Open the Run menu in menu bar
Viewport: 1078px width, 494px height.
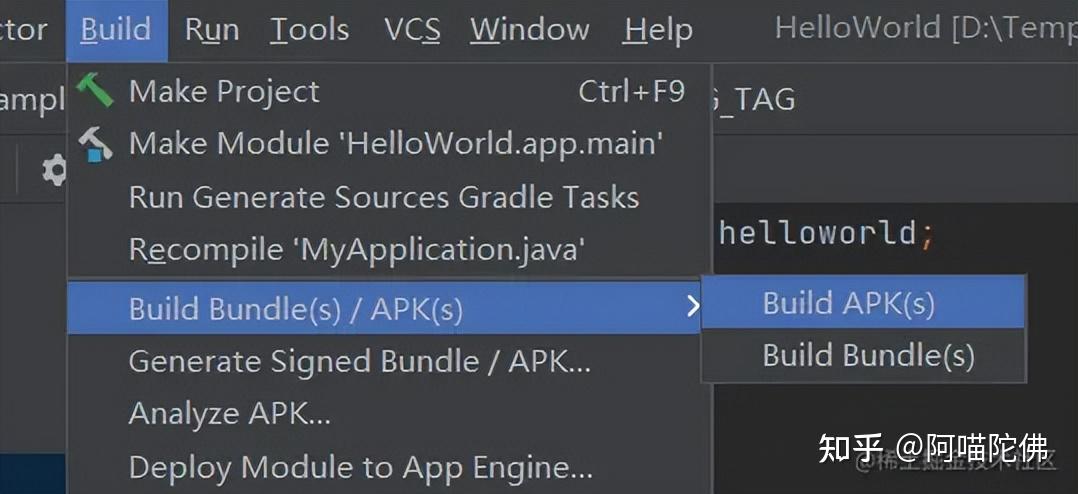click(212, 30)
